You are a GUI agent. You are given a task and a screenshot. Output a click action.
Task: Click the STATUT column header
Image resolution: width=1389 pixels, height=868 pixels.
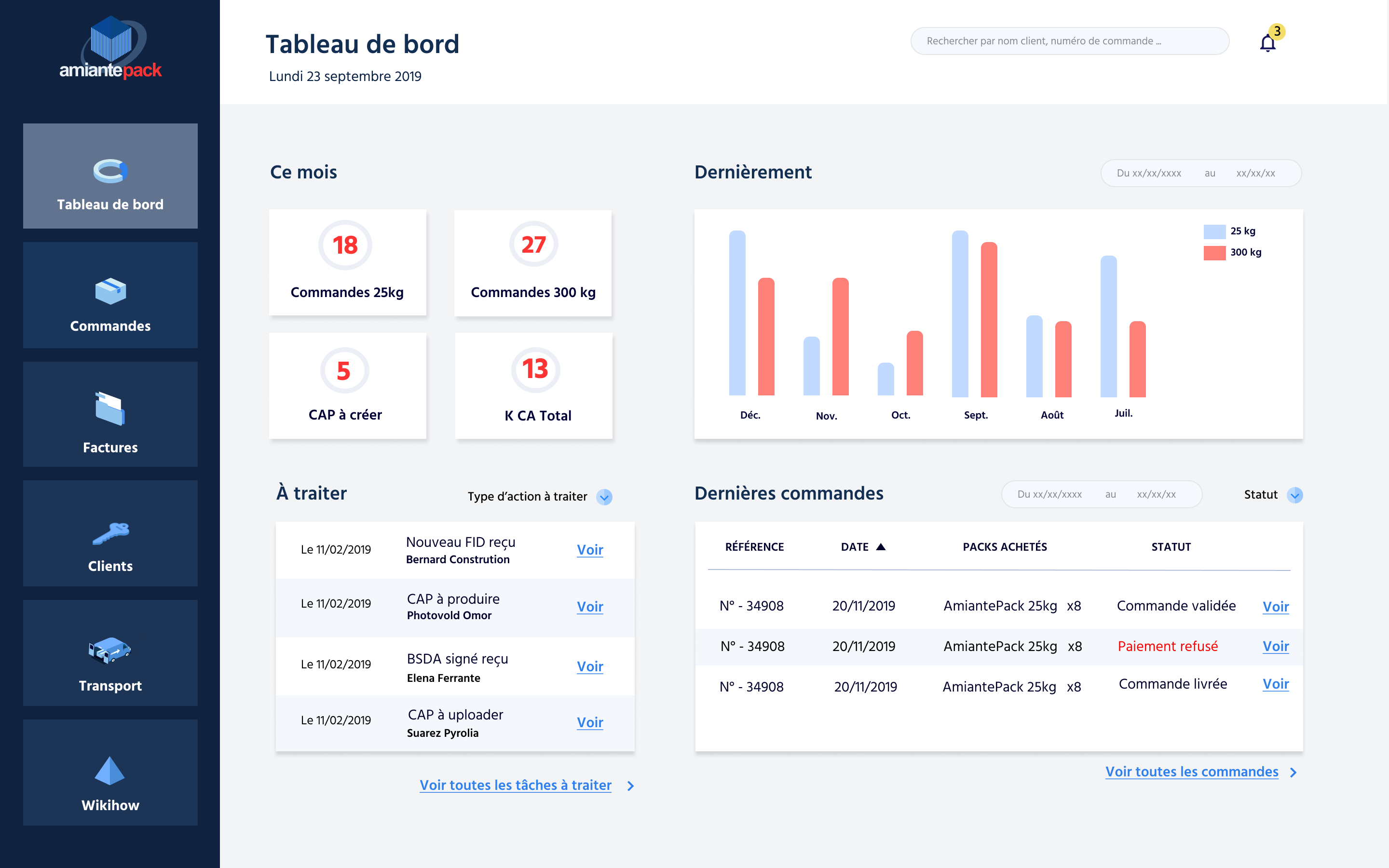pos(1171,547)
